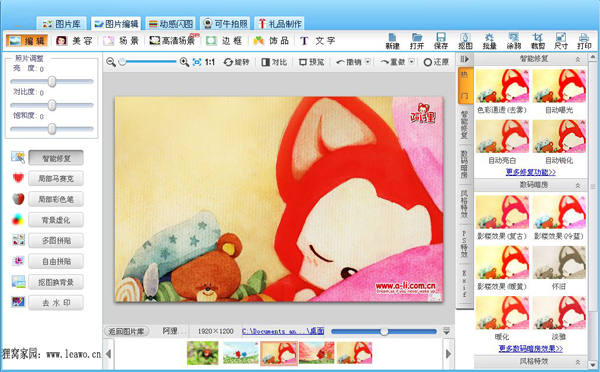Select the 怀旧 sepia effect thumbnail
600x372 pixels.
point(559,263)
